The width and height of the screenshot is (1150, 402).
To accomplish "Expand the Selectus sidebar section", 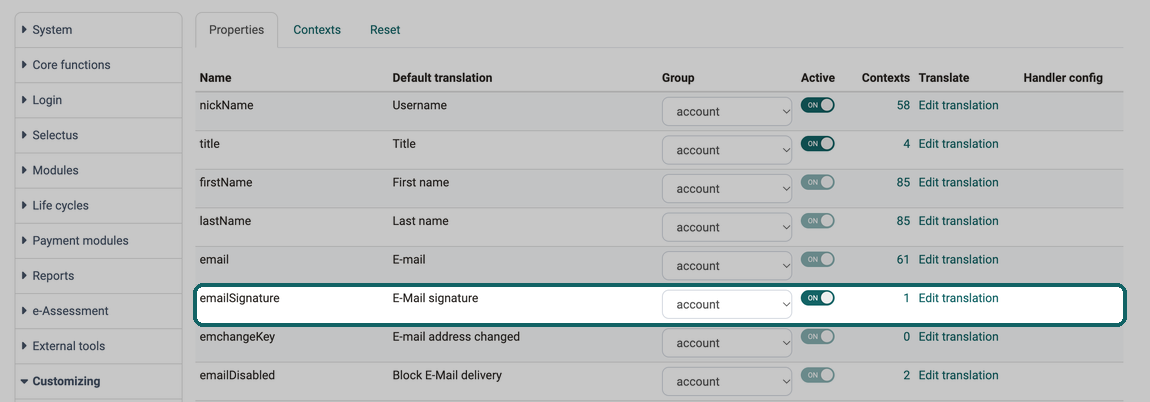I will coord(98,135).
